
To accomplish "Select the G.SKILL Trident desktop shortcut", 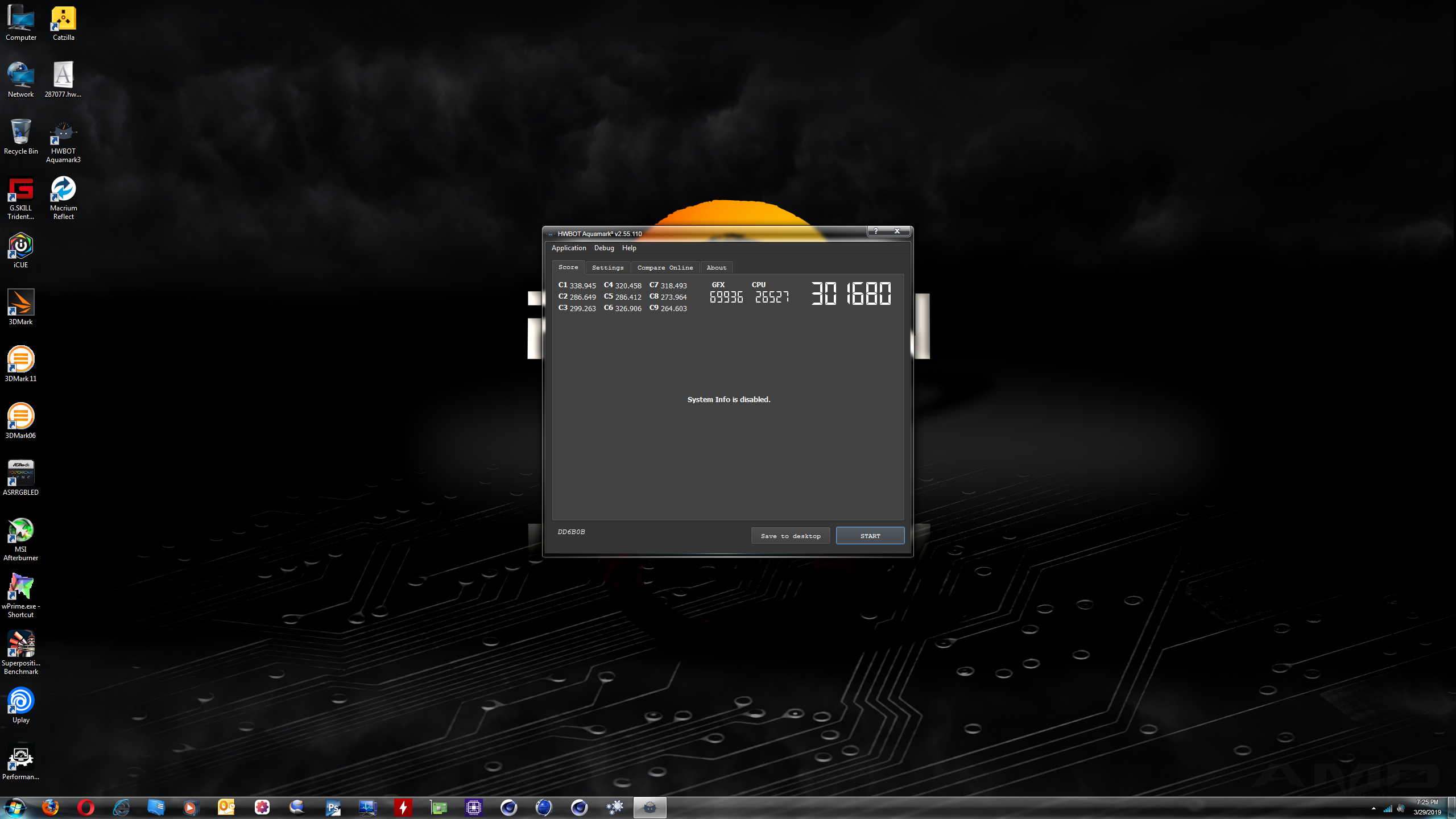I will [21, 198].
